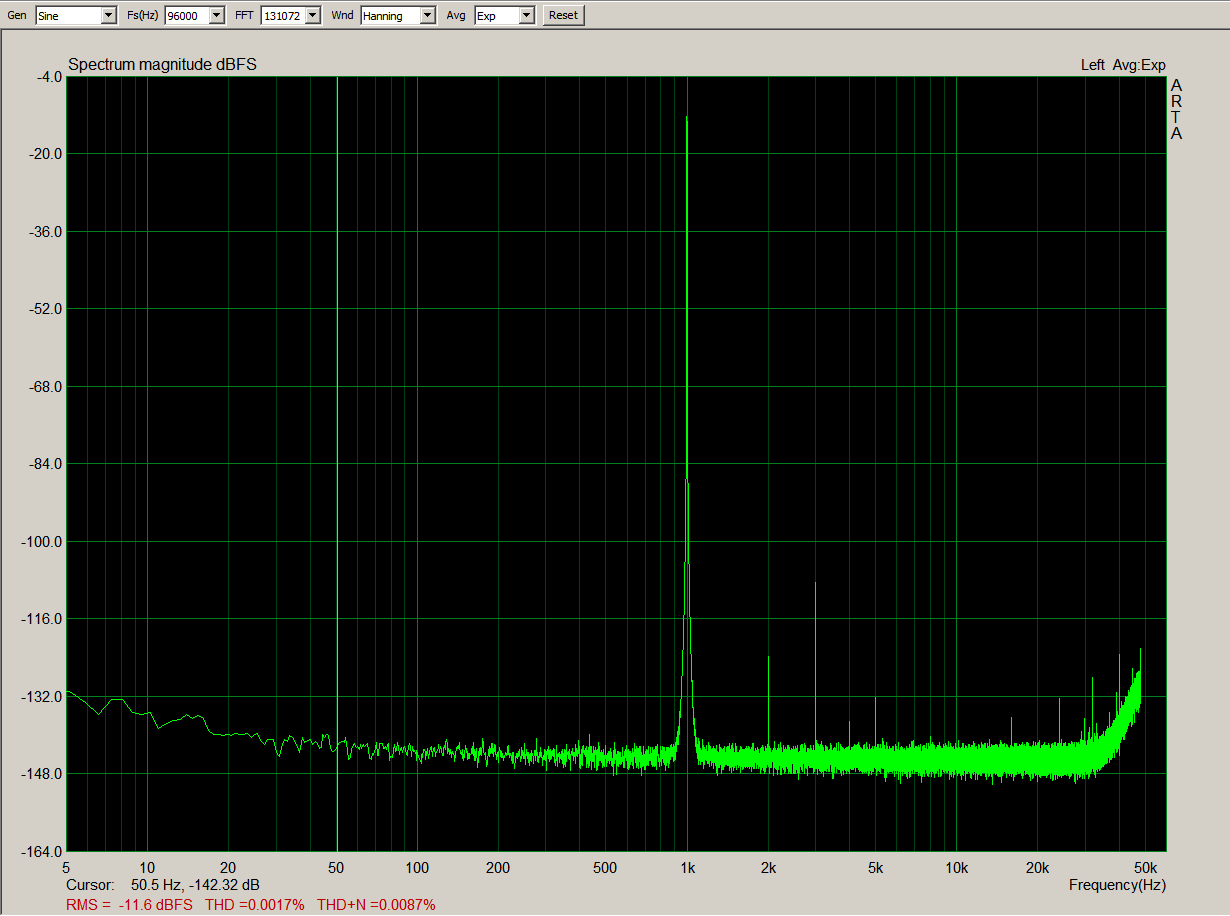Click the vertical ARTA label
Image resolution: width=1230 pixels, height=916 pixels.
coord(1176,109)
